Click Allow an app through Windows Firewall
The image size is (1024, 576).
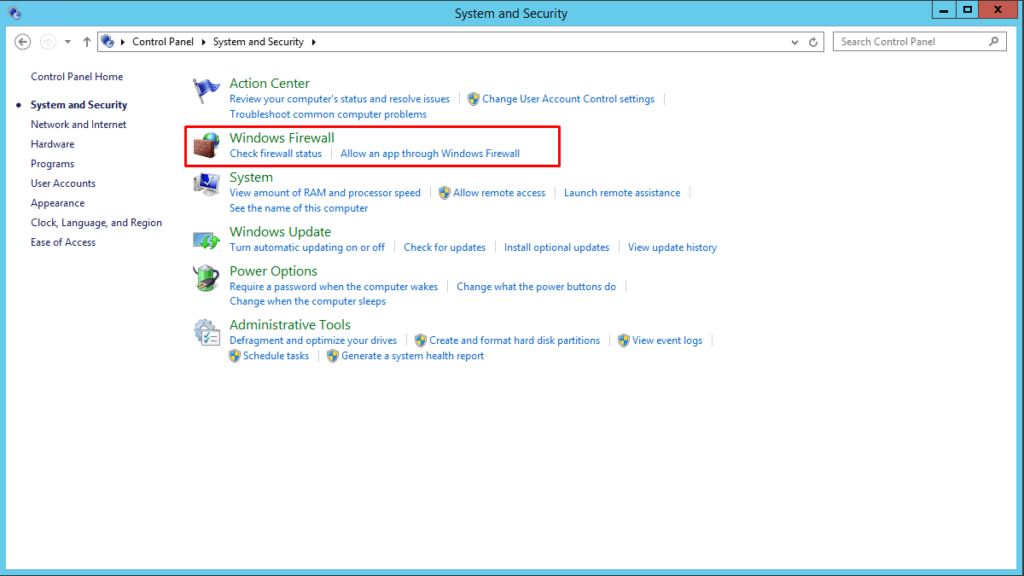click(430, 153)
